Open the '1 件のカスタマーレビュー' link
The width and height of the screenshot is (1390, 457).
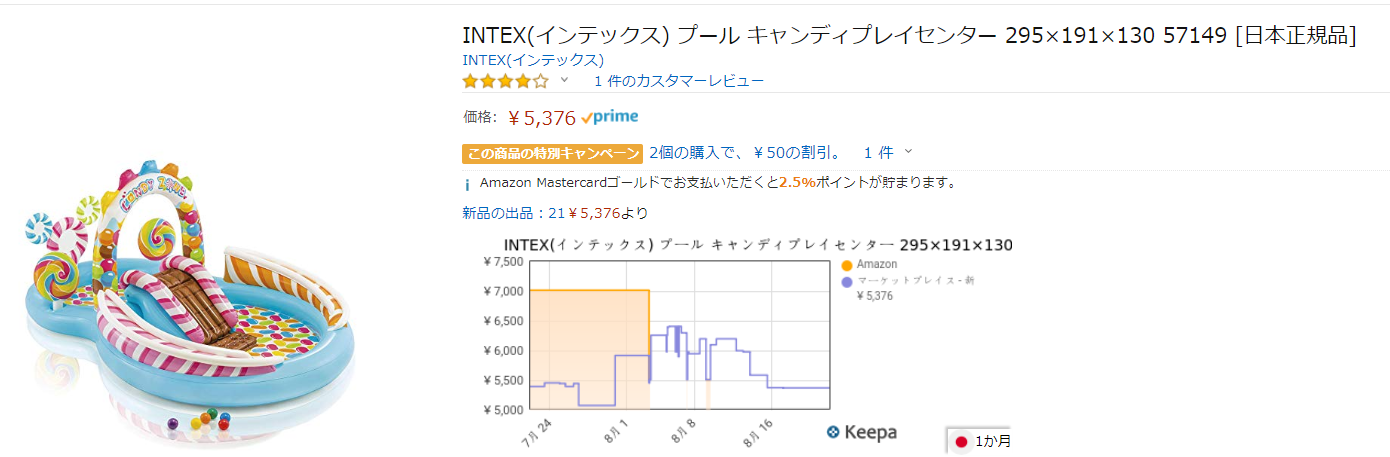[x=678, y=81]
